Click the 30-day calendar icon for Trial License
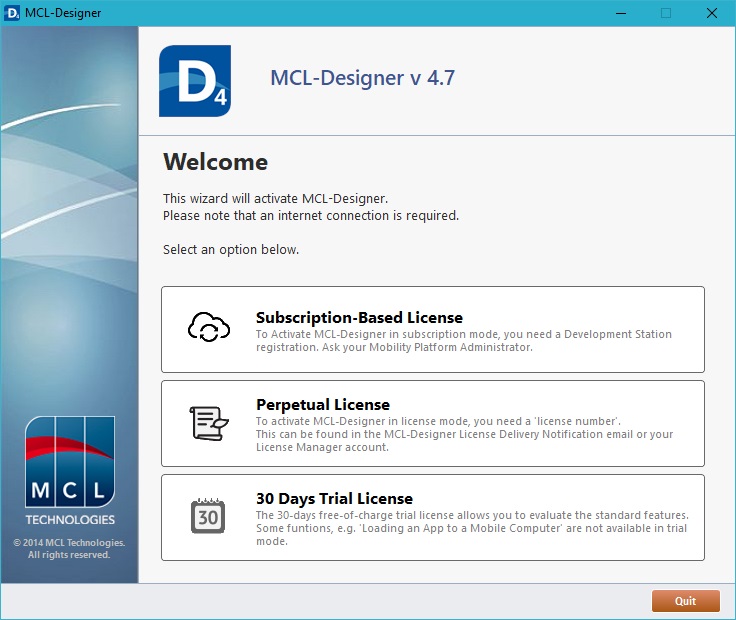Viewport: 736px width, 620px height. point(209,516)
